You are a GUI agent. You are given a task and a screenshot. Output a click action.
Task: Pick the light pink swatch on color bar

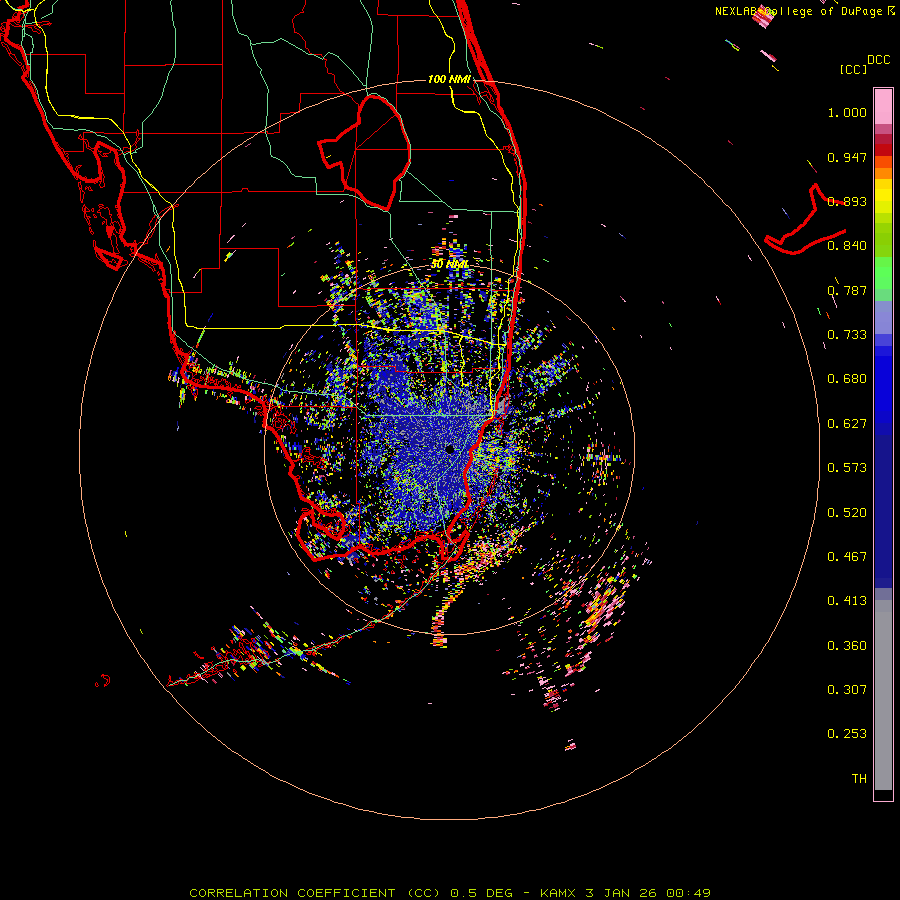click(x=883, y=107)
